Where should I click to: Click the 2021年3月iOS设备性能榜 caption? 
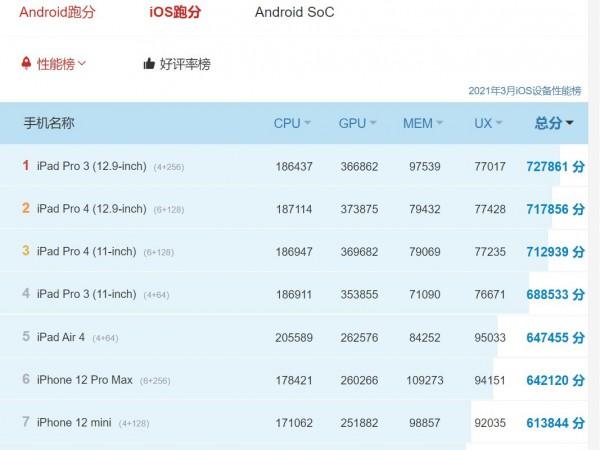coord(525,91)
